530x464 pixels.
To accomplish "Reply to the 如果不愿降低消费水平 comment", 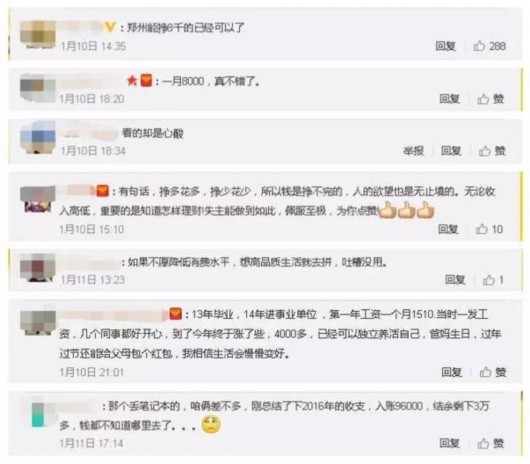I will [455, 279].
